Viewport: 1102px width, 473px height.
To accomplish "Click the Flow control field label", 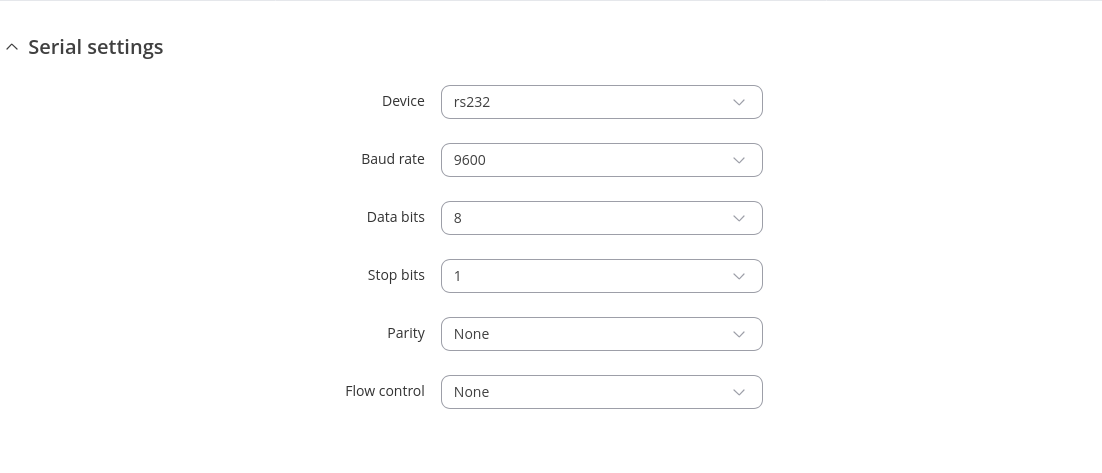I will click(385, 391).
